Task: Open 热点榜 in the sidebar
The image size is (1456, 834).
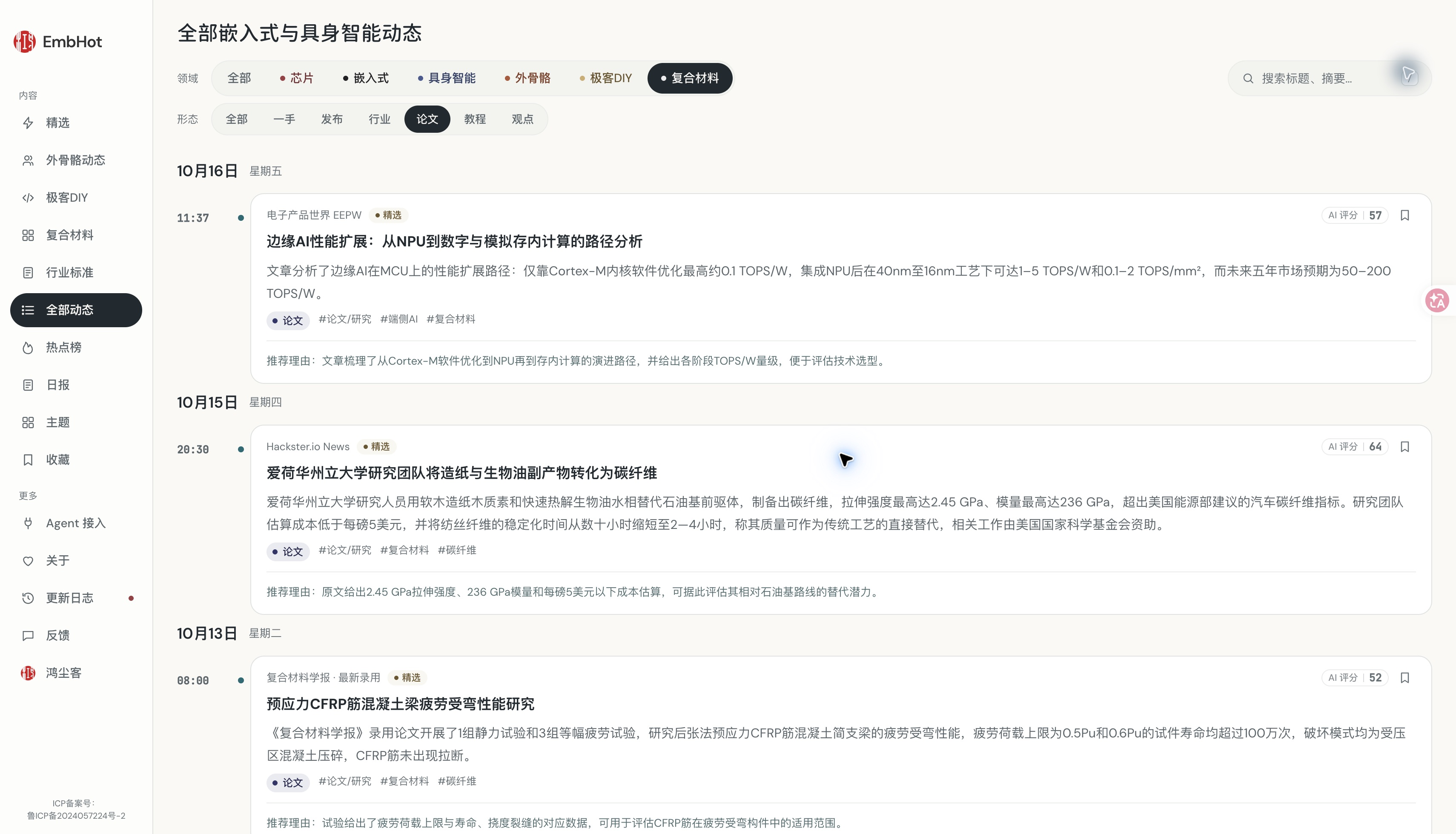Action: 76,348
